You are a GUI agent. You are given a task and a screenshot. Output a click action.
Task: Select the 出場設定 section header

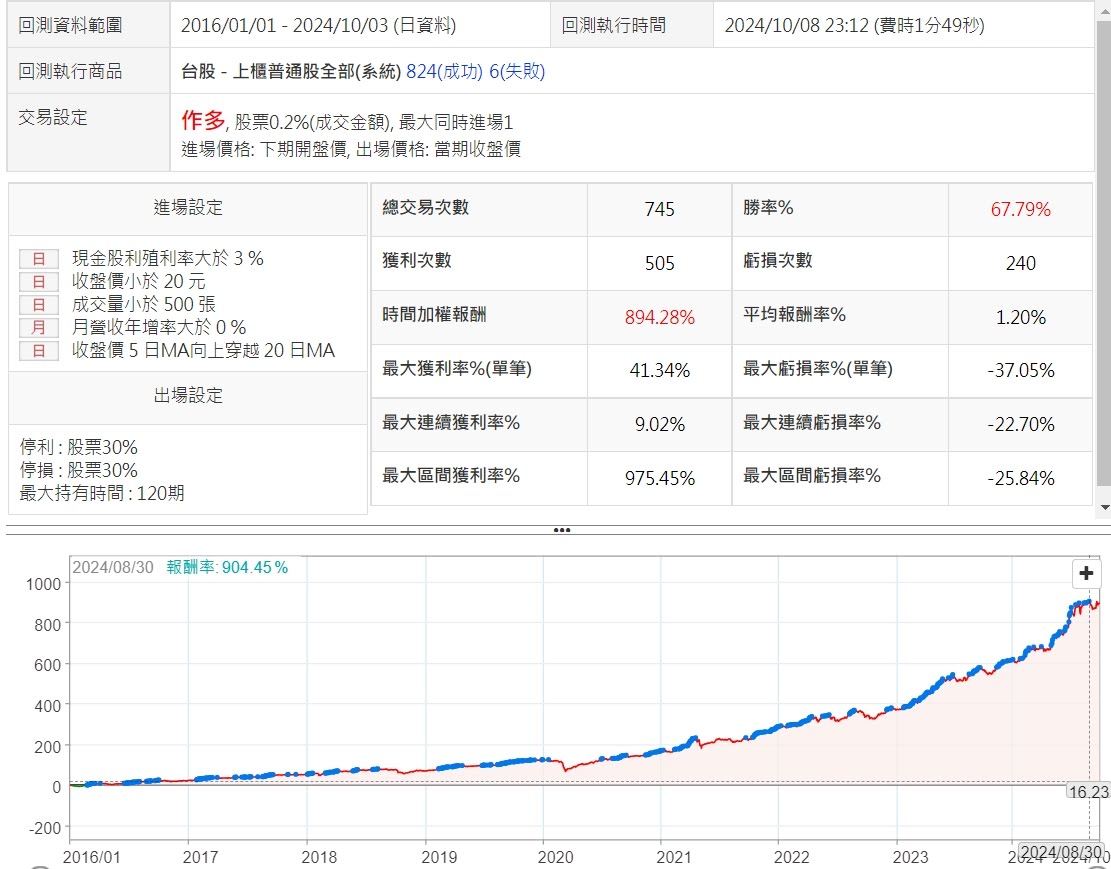coord(188,396)
